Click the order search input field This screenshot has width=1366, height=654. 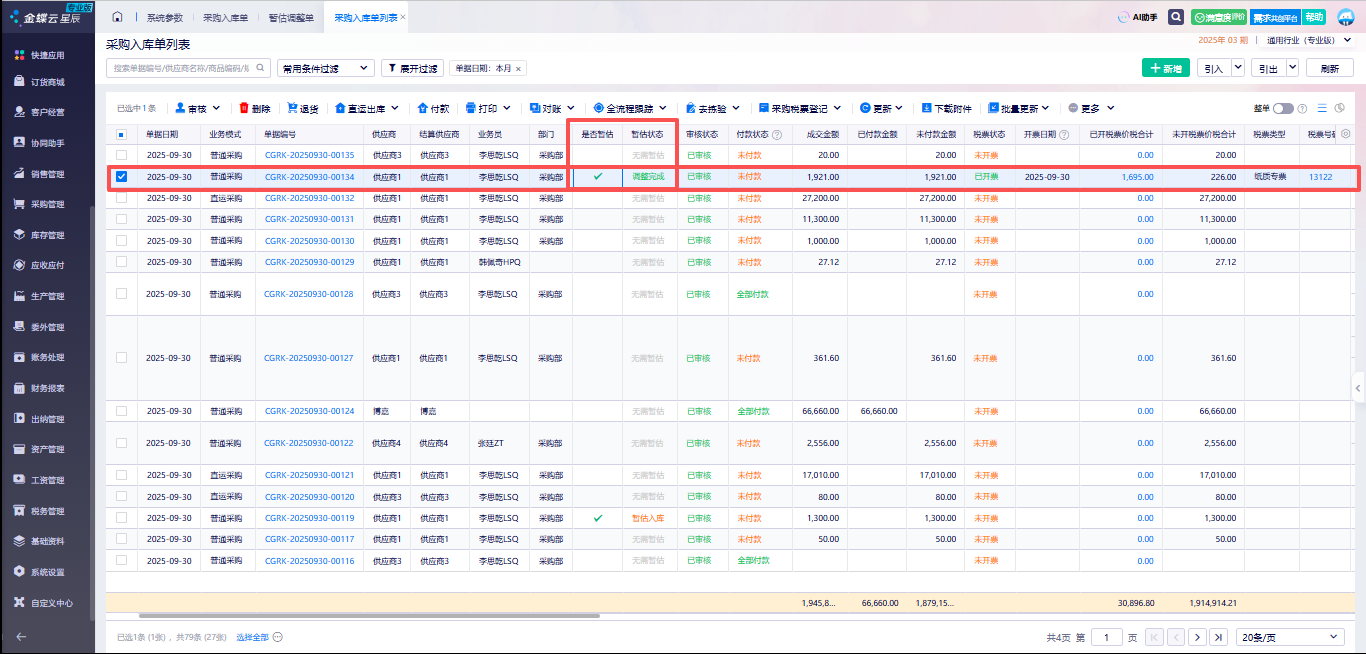click(181, 68)
